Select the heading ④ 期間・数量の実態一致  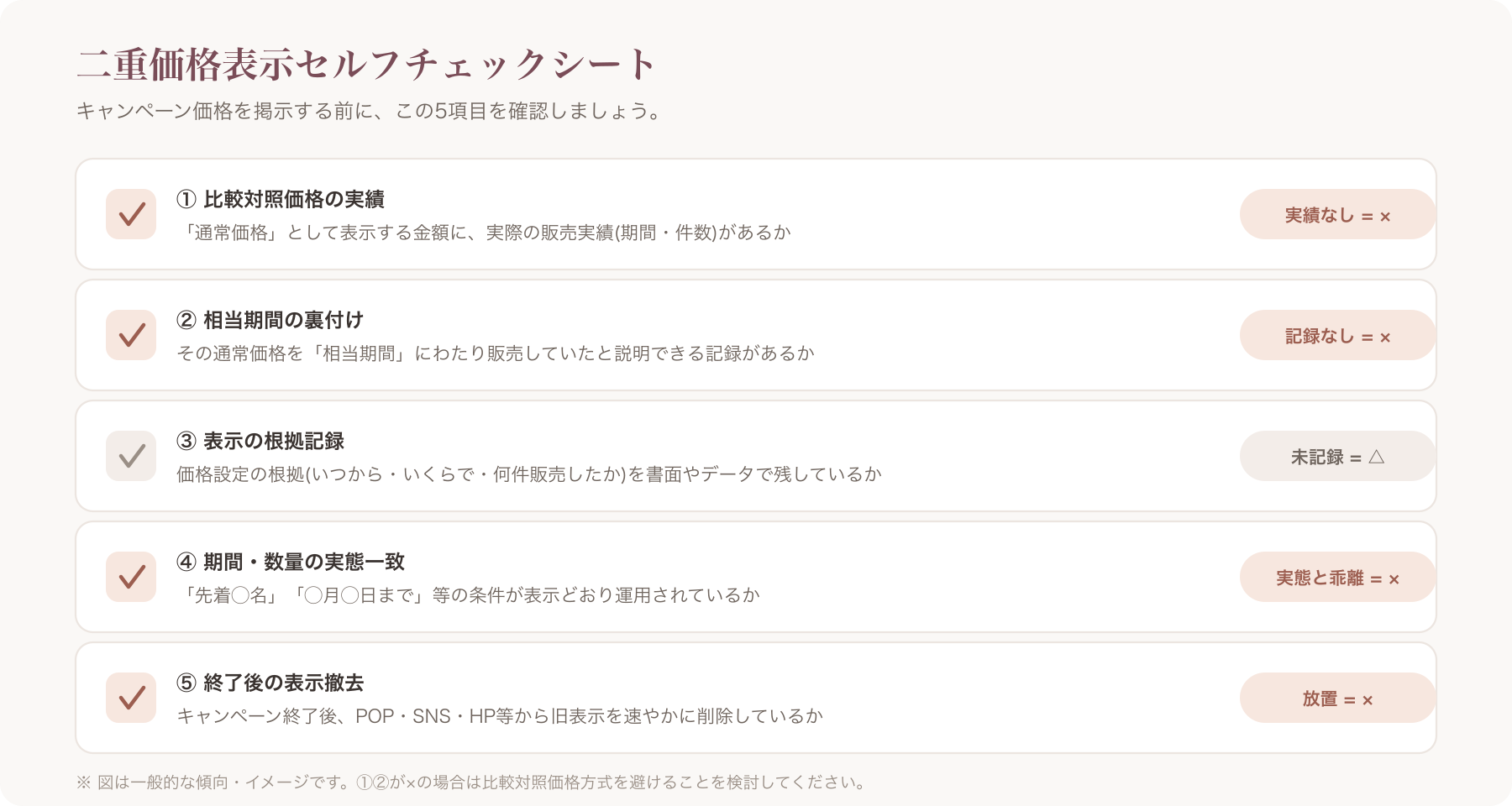[x=291, y=562]
